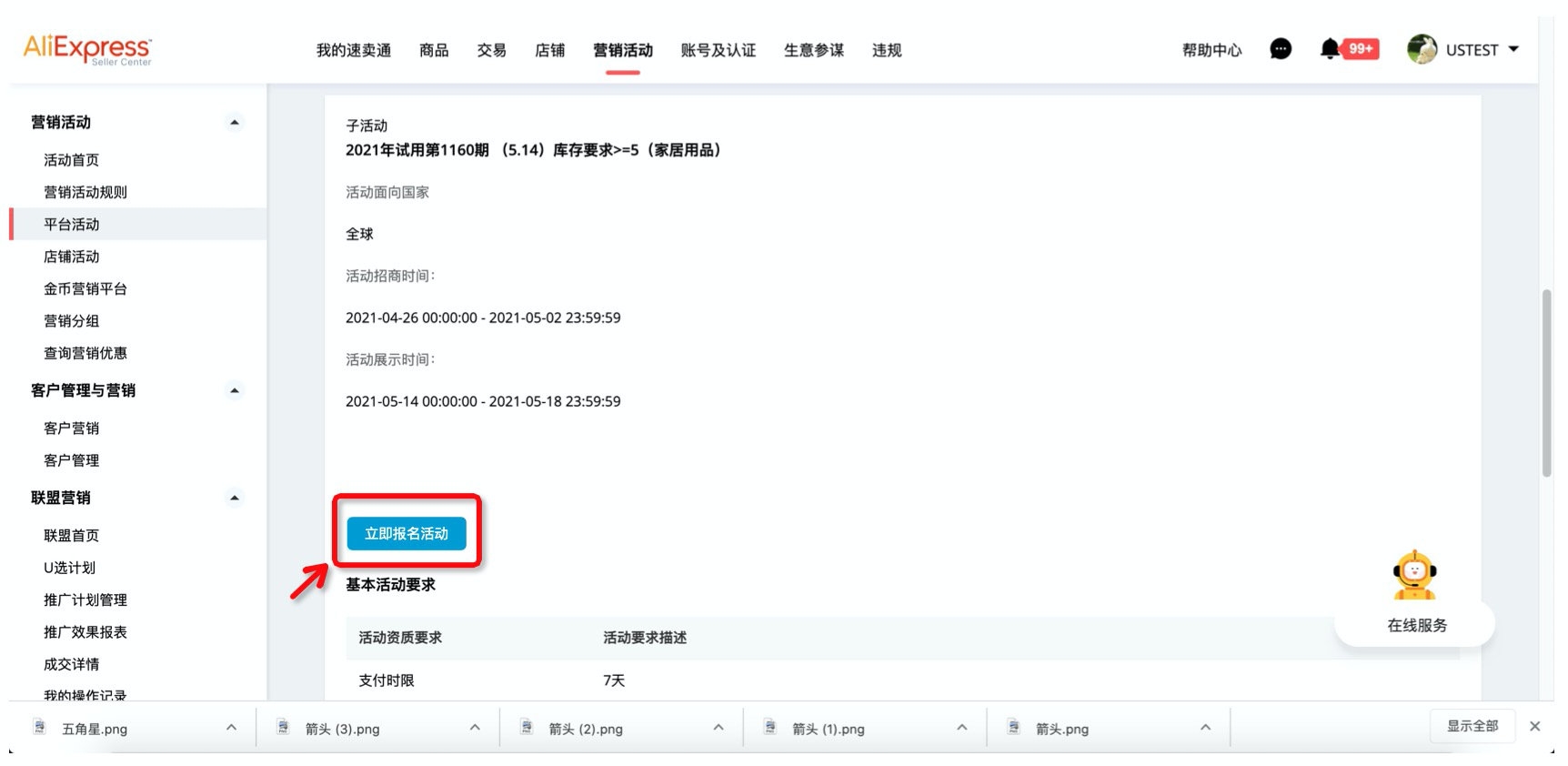Viewport: 1568px width, 766px height.
Task: Click the 支付时限 table cell
Action: 387,680
